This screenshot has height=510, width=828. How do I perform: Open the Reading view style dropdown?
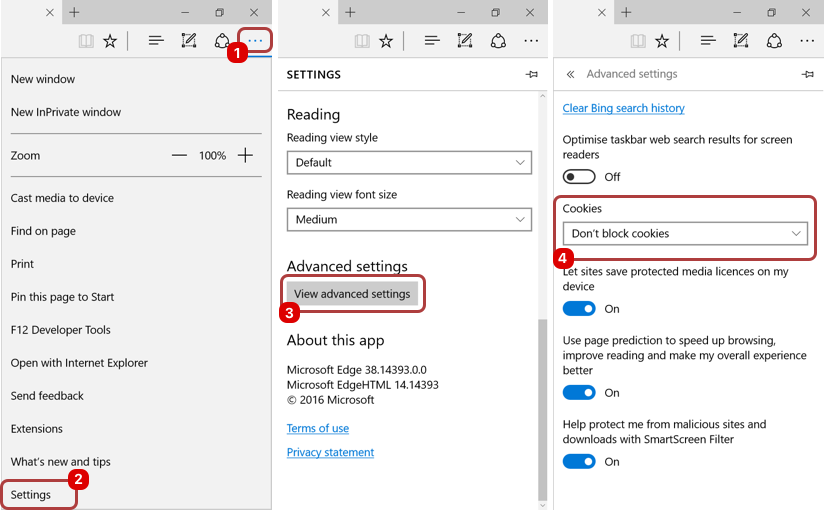(409, 162)
